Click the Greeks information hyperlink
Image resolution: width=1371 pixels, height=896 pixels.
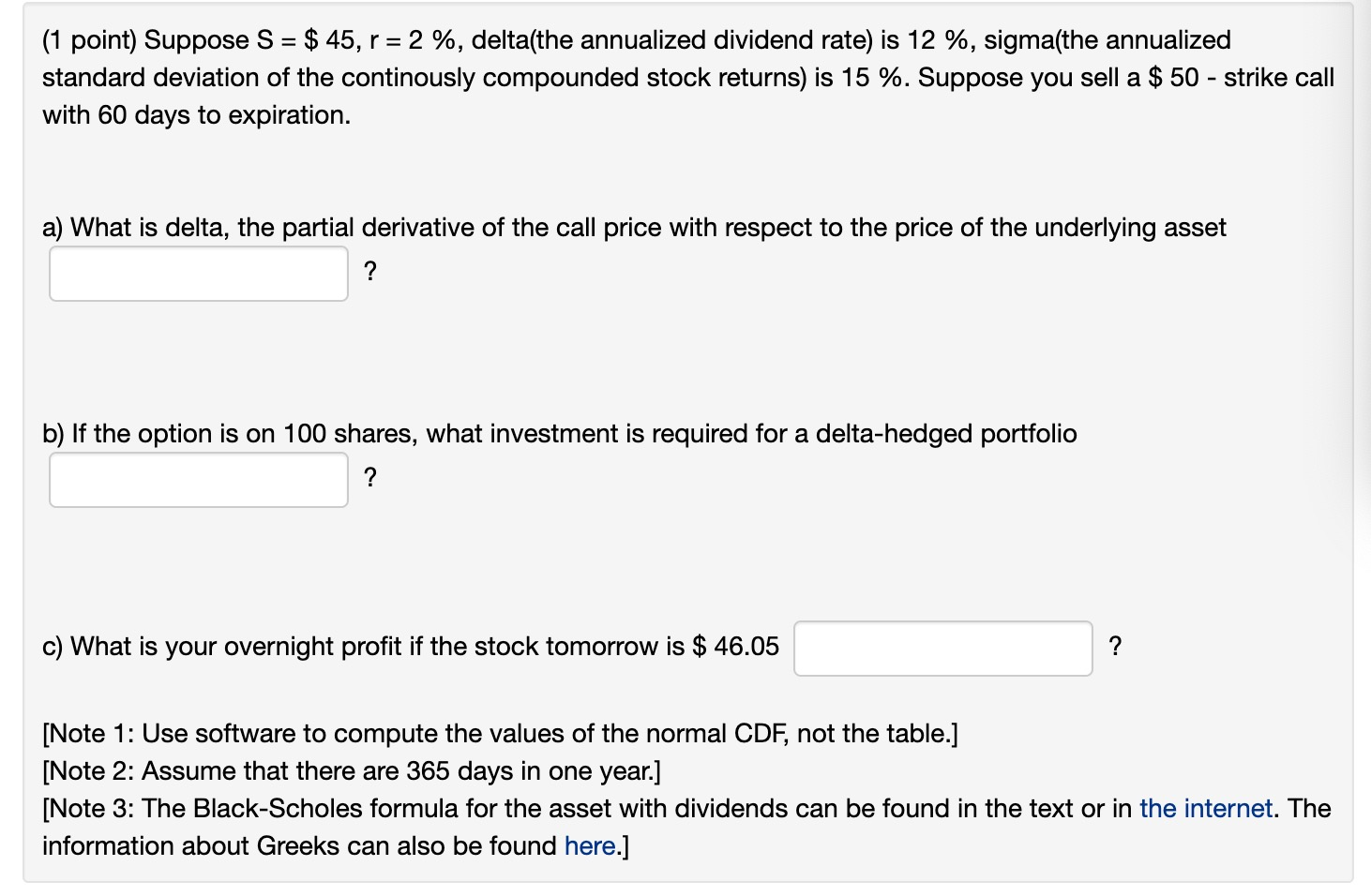pyautogui.click(x=590, y=845)
